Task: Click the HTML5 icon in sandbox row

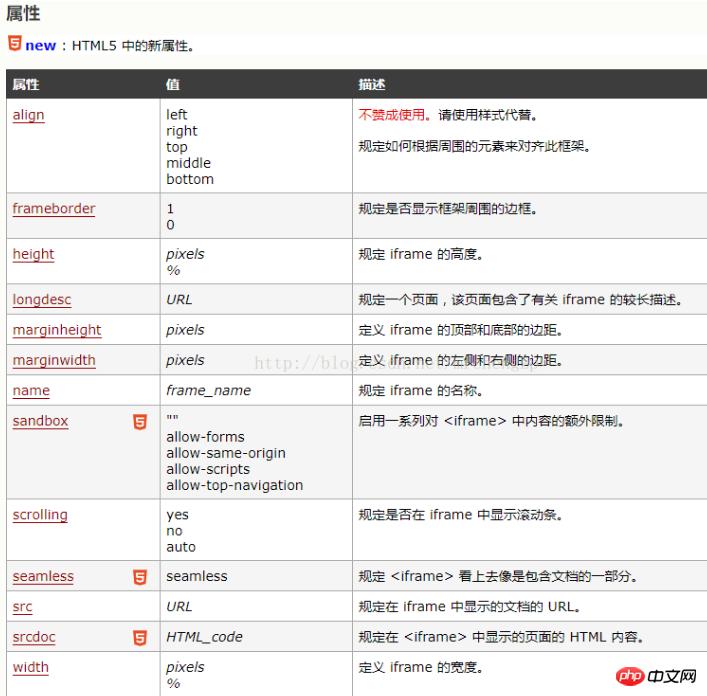Action: coord(140,422)
